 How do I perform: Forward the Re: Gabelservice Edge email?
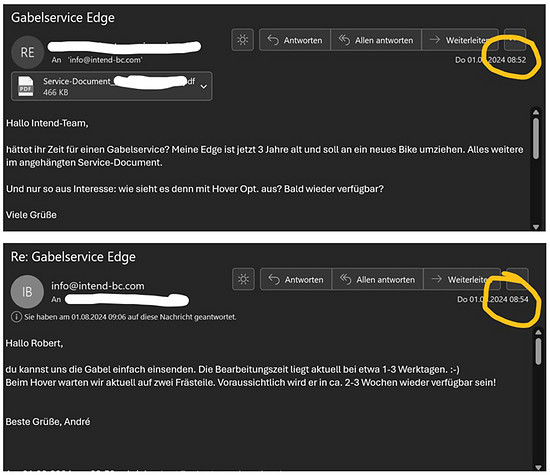(462, 280)
